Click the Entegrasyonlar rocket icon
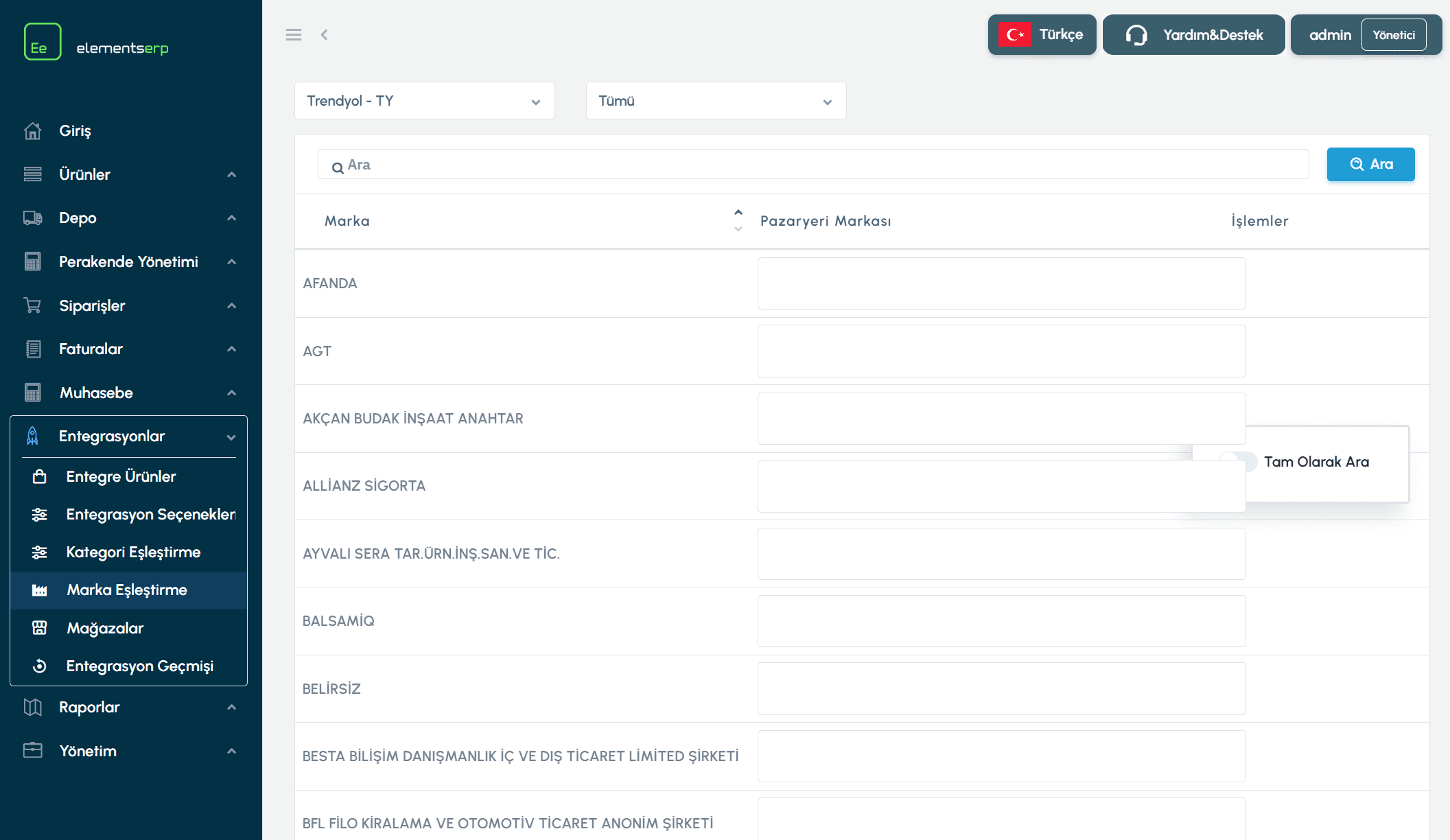 (x=32, y=436)
